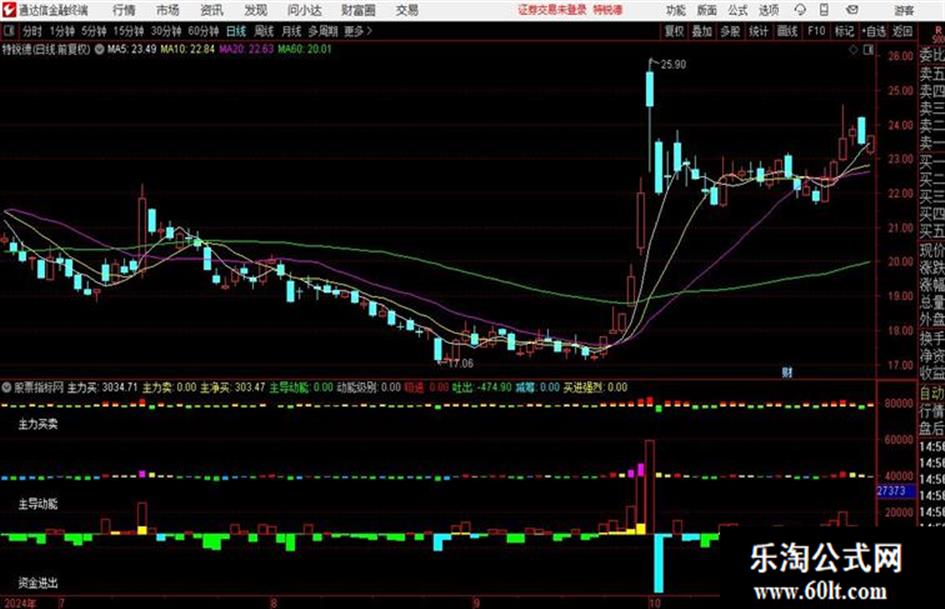This screenshot has height=609, width=945.
Task: Click the 证券交易未登录 login link
Action: tap(552, 10)
